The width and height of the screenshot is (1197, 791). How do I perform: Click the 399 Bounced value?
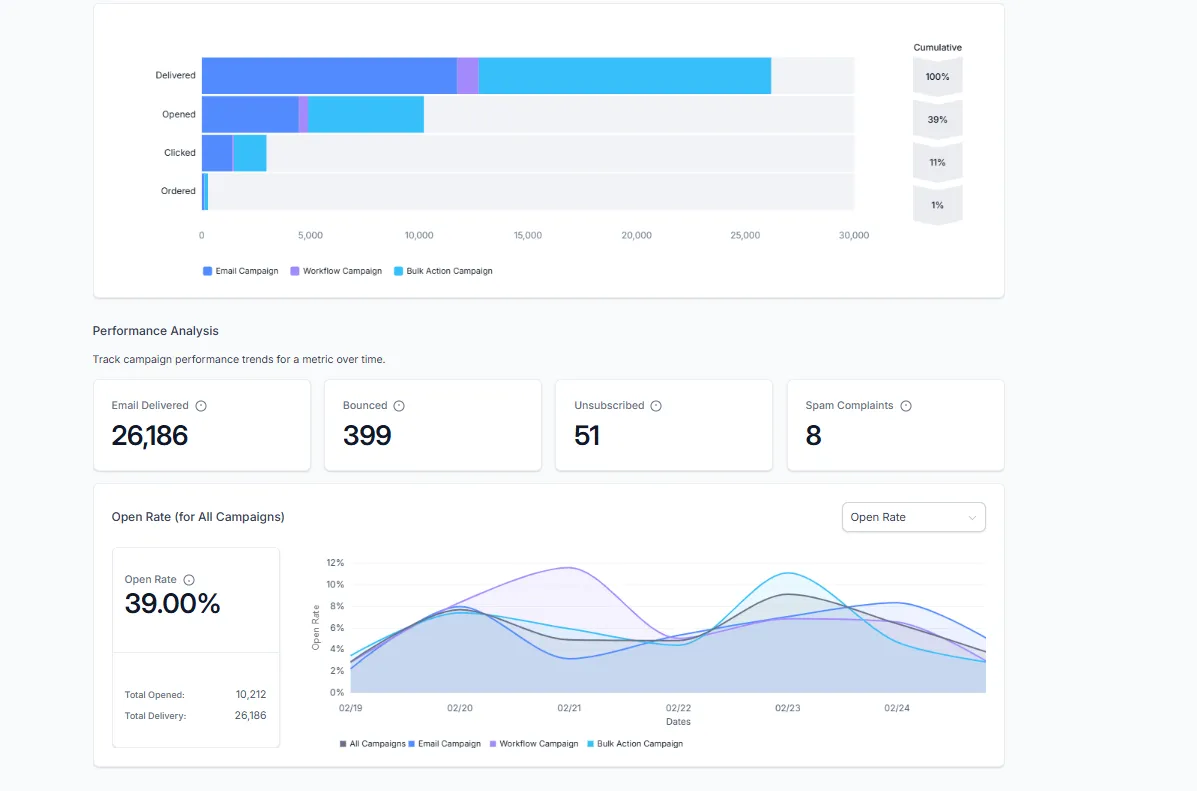pos(367,435)
